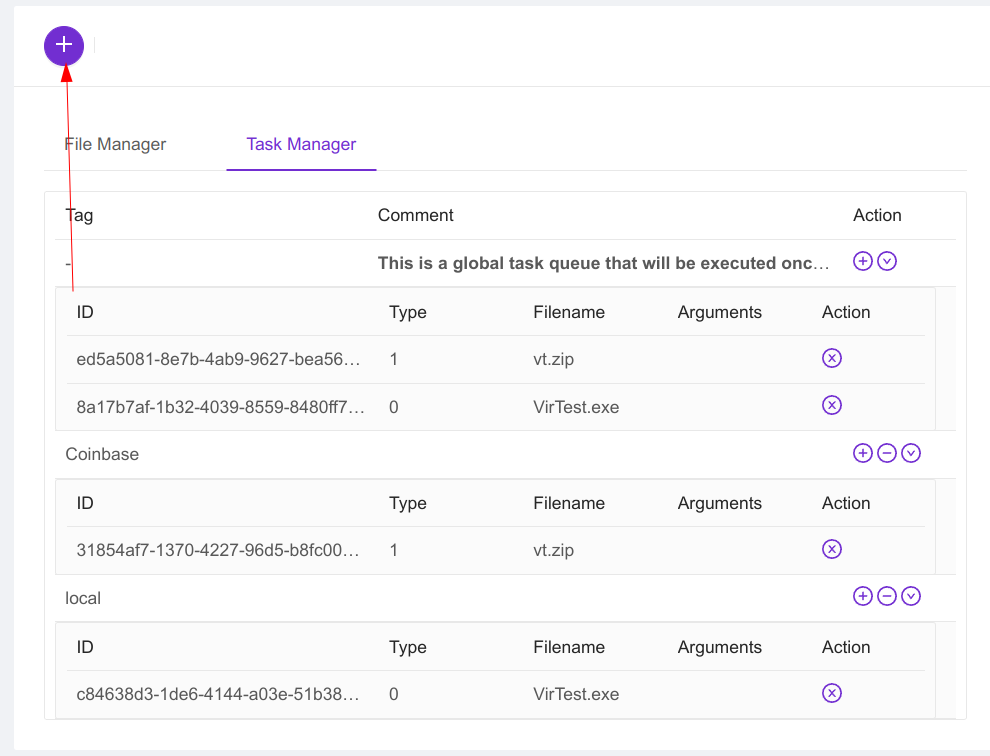Viewport: 990px width, 756px height.
Task: Select the local tag row
Action: [83, 598]
